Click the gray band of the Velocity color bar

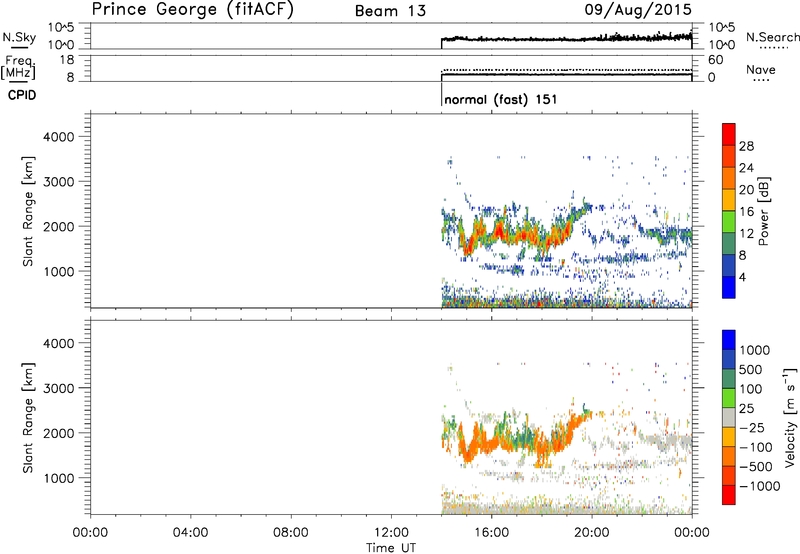click(729, 418)
